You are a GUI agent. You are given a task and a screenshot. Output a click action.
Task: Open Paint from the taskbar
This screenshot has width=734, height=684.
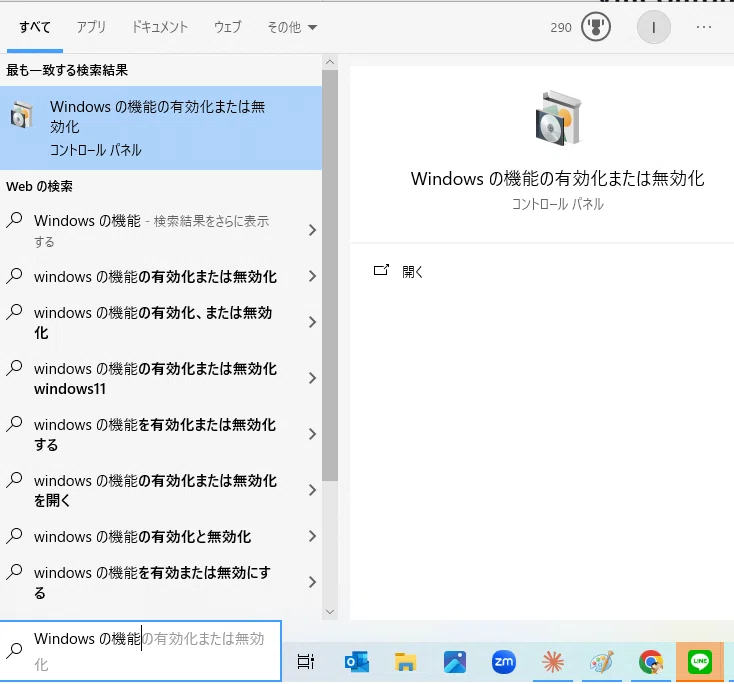pyautogui.click(x=602, y=662)
